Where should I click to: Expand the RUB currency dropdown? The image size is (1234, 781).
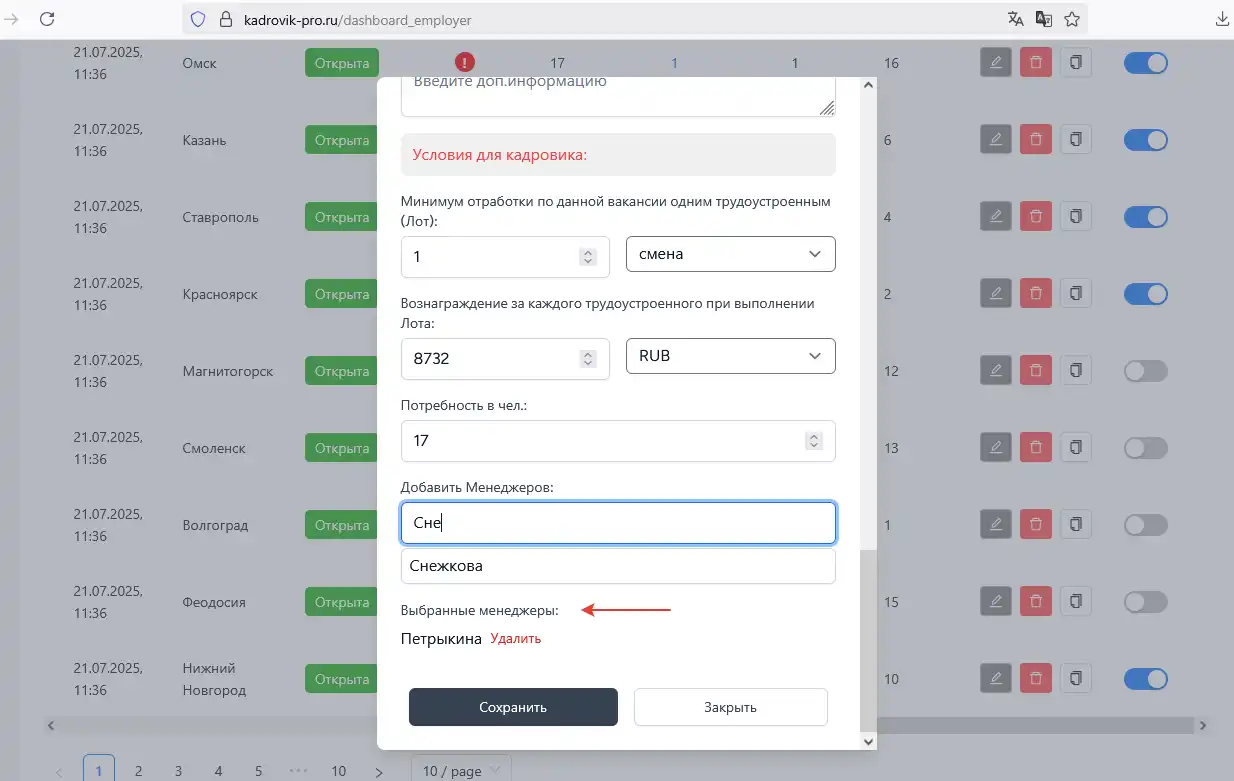coord(730,356)
